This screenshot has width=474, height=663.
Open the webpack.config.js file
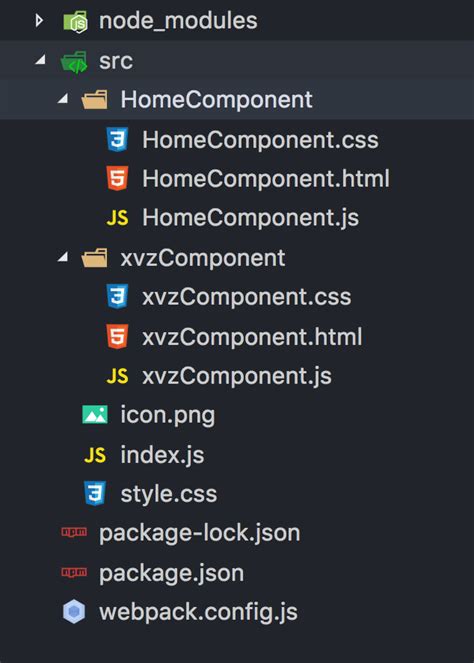click(x=198, y=612)
